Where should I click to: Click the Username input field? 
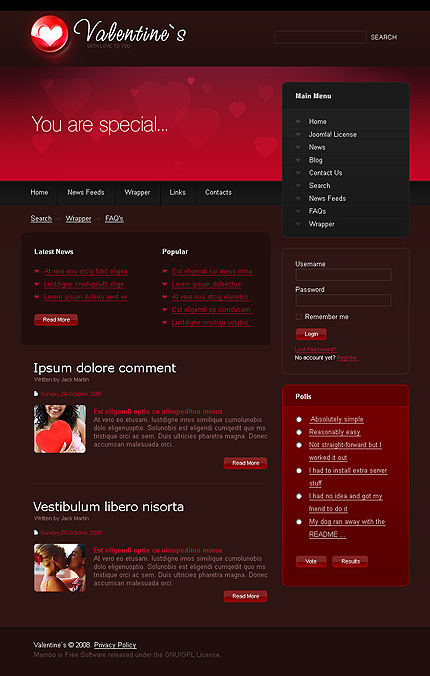(343, 275)
